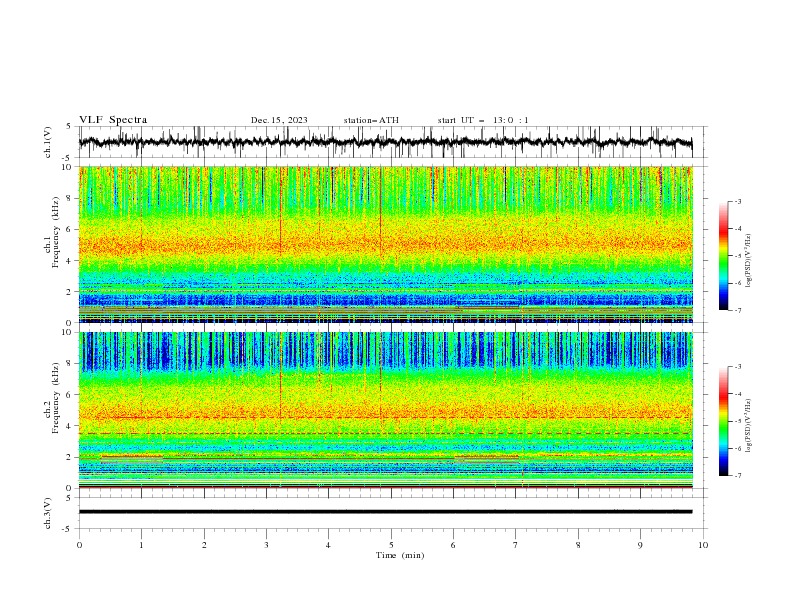Image resolution: width=792 pixels, height=612 pixels.
Task: Click the time axis tick label '5'
Action: tap(391, 545)
